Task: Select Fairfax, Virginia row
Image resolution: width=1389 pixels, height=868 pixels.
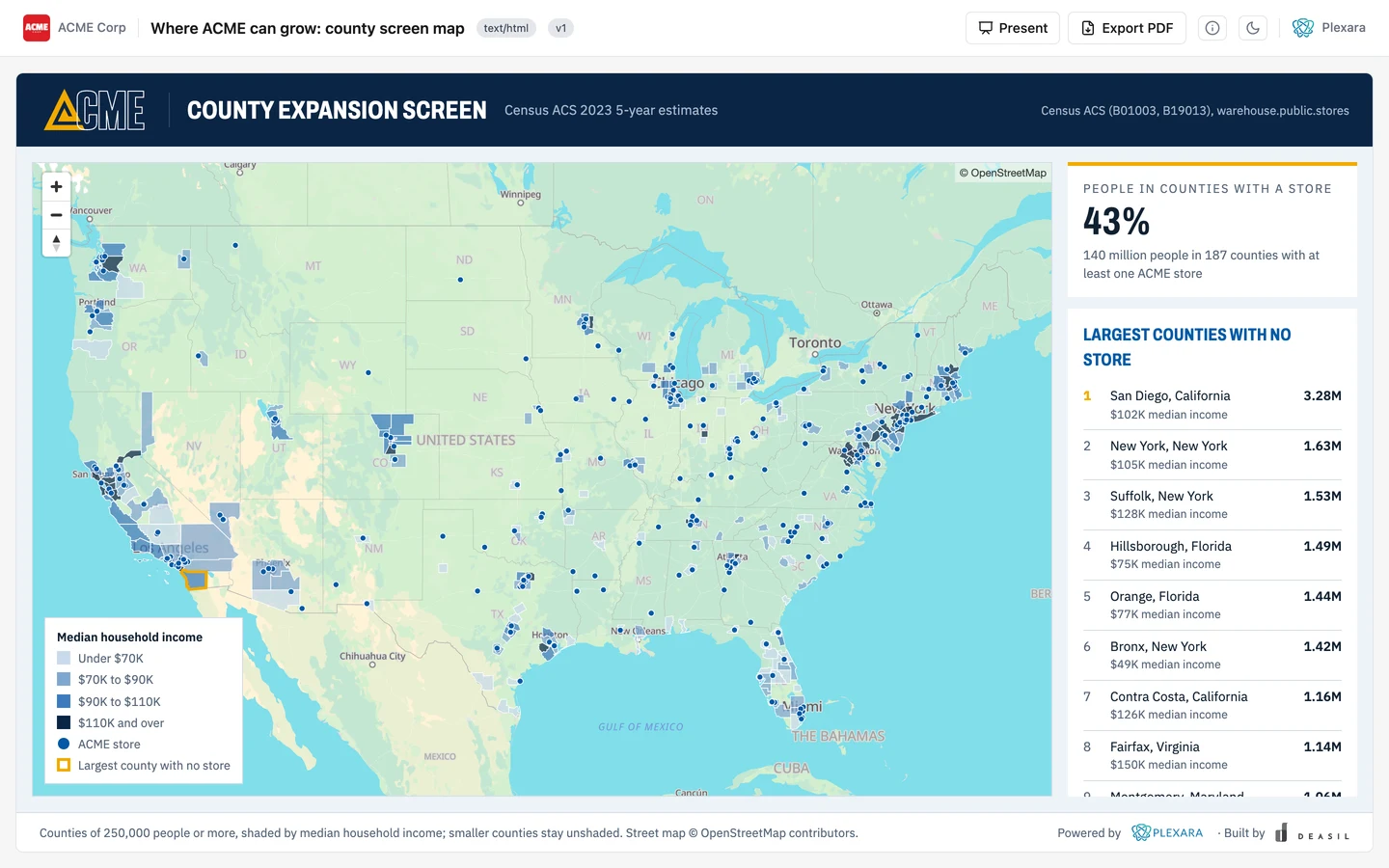Action: [x=1212, y=756]
